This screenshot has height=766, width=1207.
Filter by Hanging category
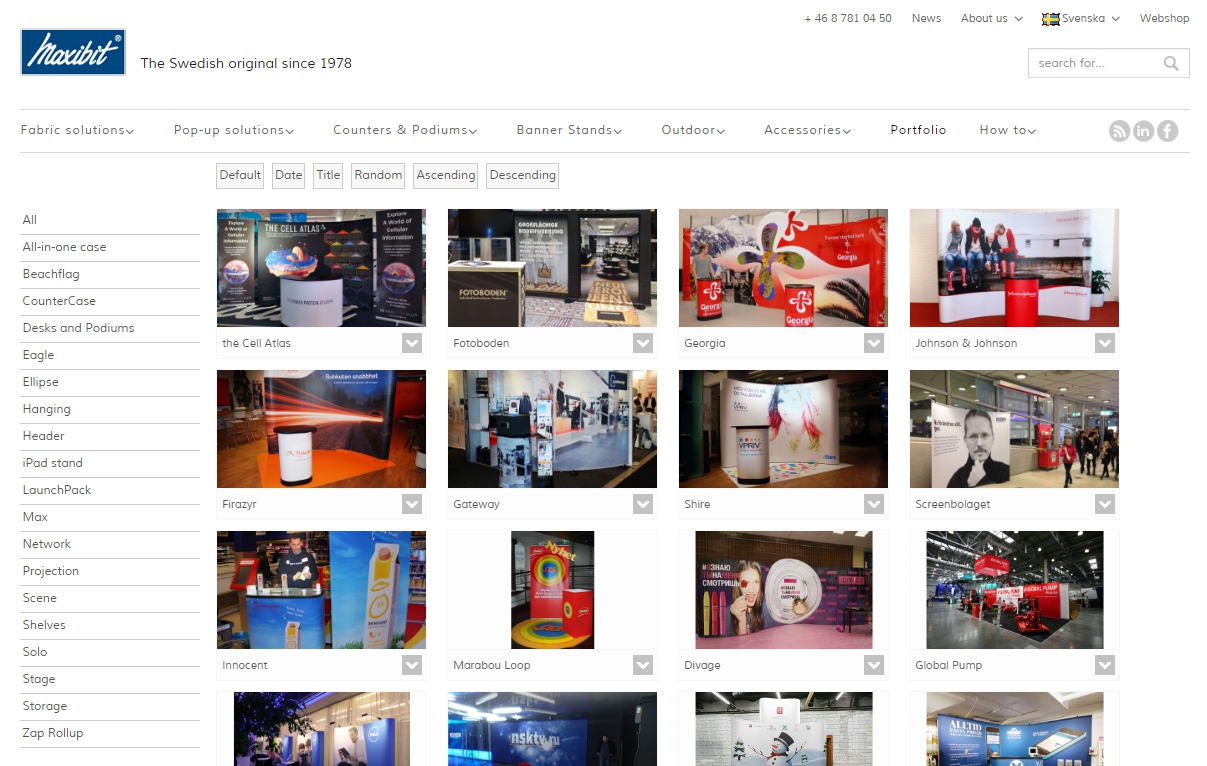[110, 409]
